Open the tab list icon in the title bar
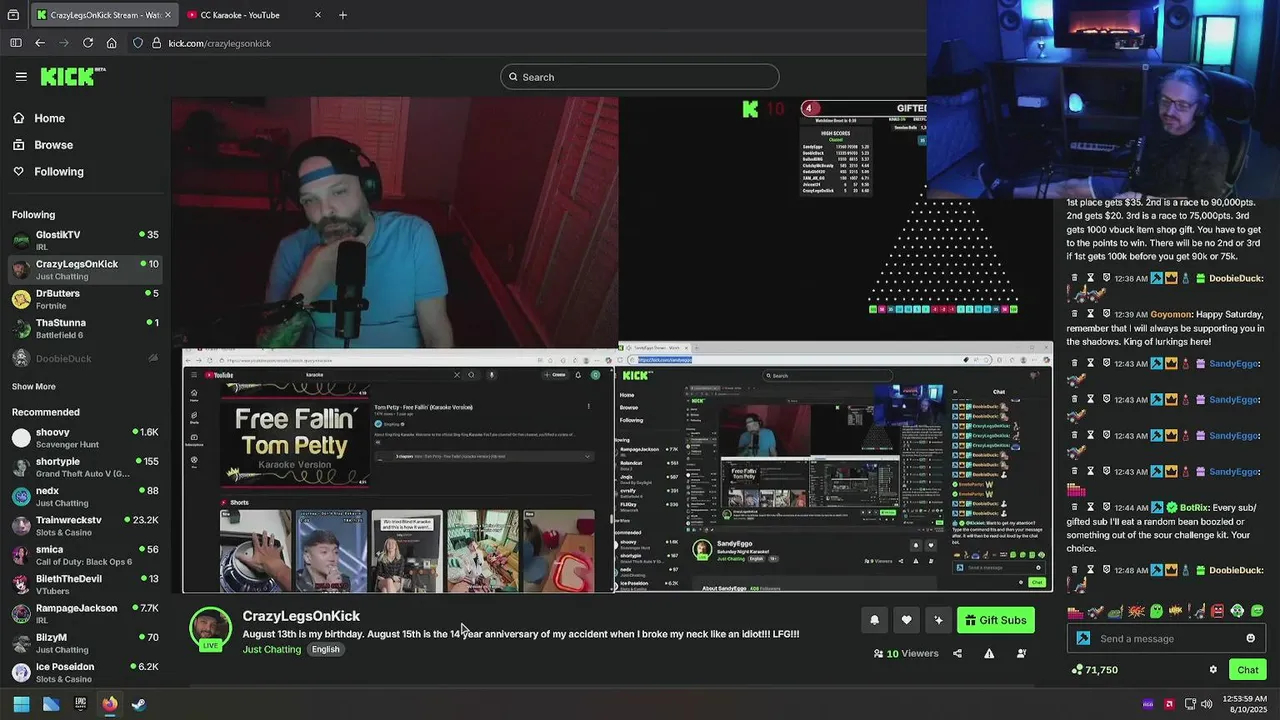Viewport: 1280px width, 720px height. (13, 15)
